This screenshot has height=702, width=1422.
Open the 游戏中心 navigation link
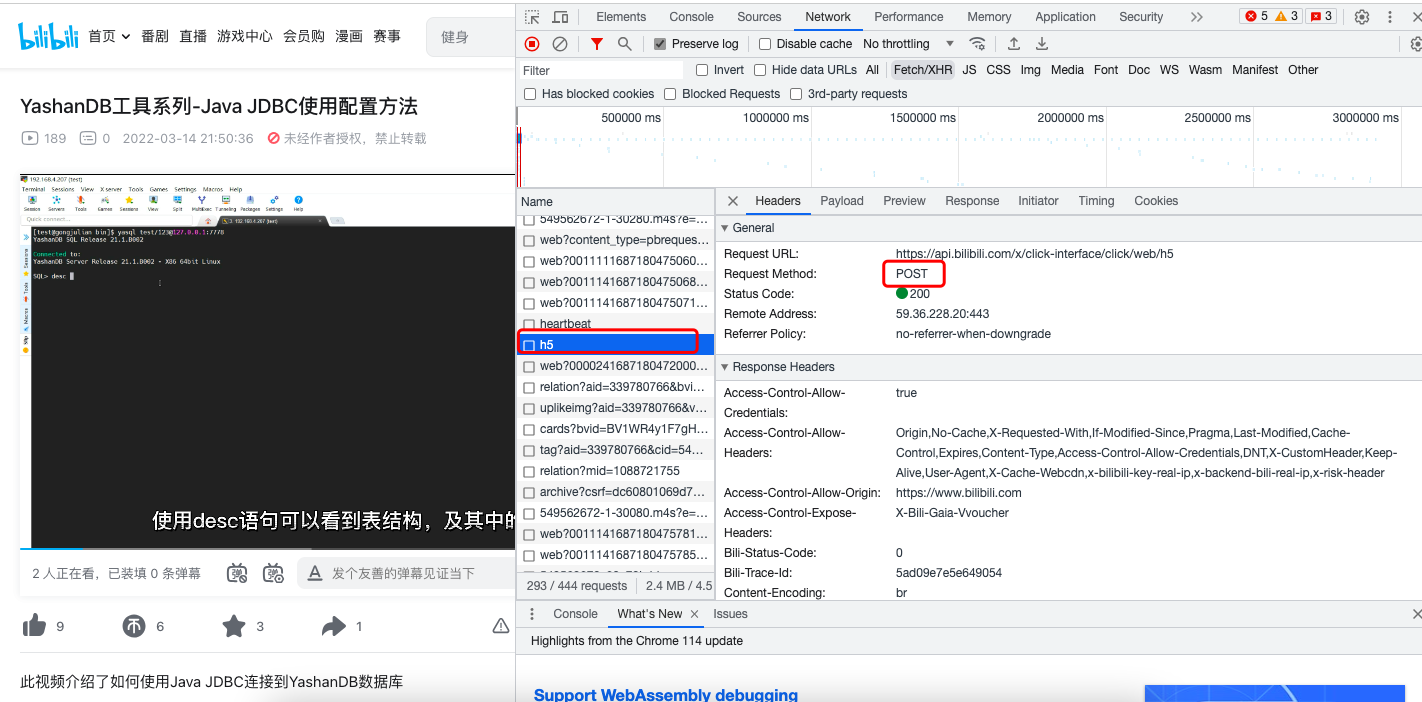pyautogui.click(x=245, y=36)
